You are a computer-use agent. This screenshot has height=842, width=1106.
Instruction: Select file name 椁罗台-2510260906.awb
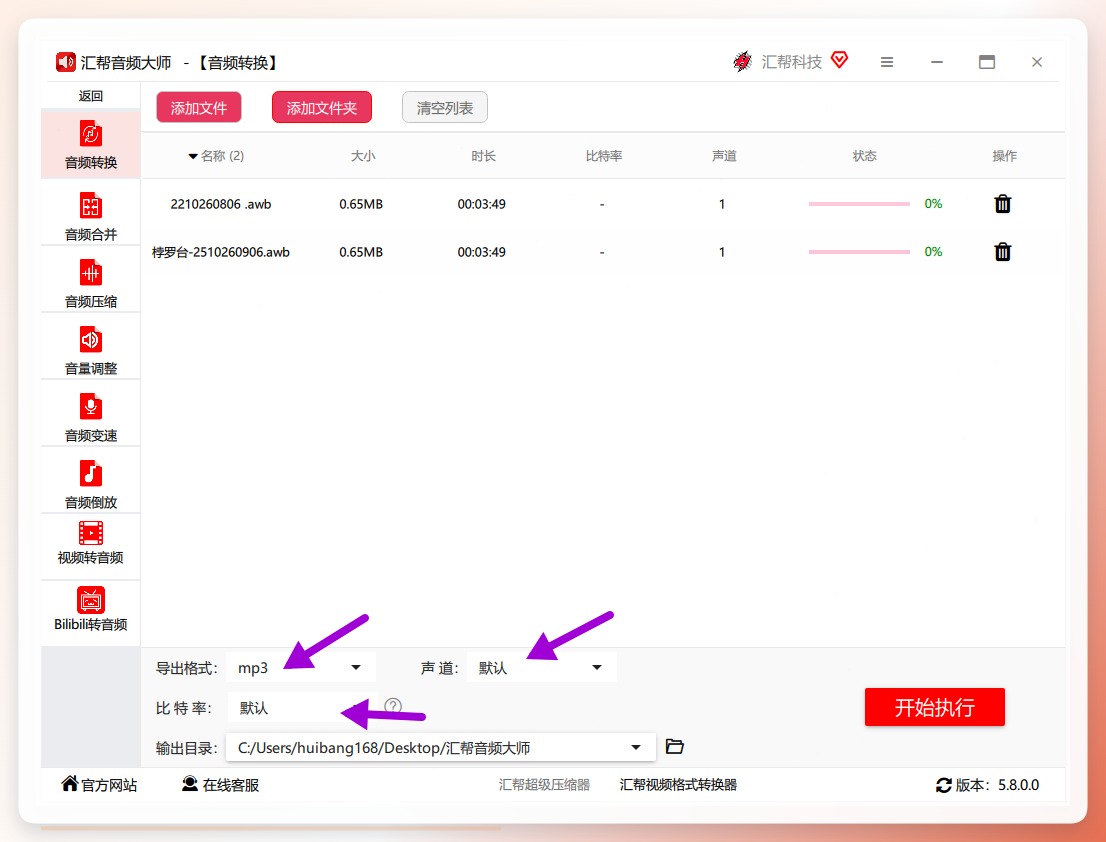[x=221, y=252]
